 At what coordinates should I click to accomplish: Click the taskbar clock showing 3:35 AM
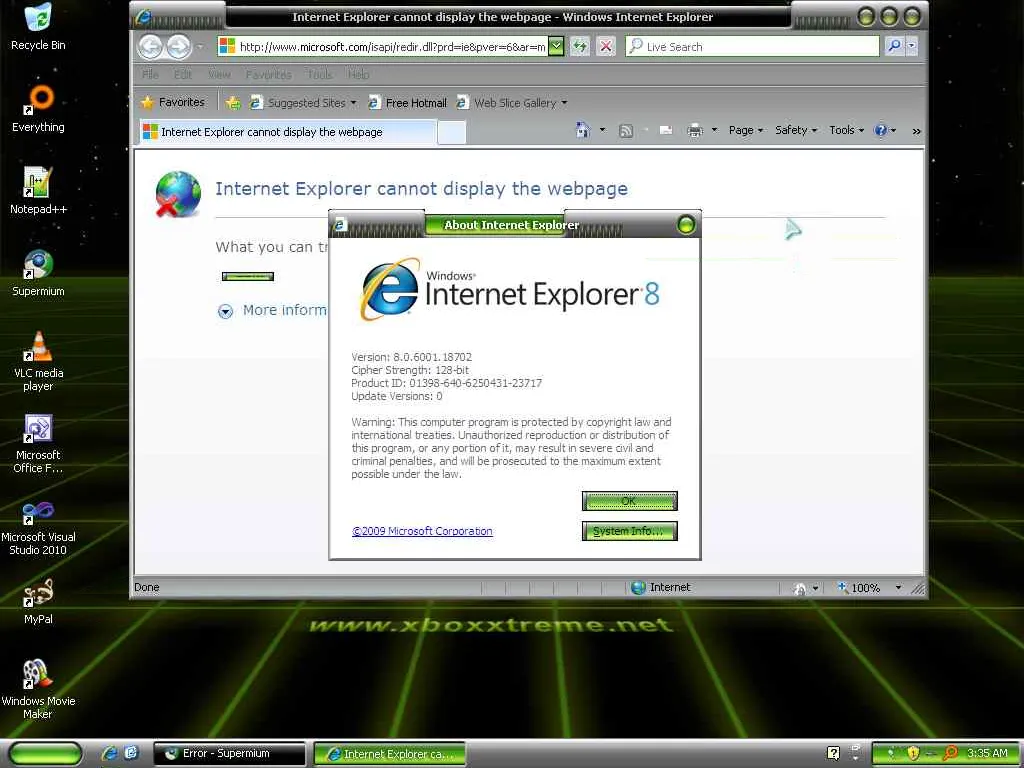(x=987, y=753)
